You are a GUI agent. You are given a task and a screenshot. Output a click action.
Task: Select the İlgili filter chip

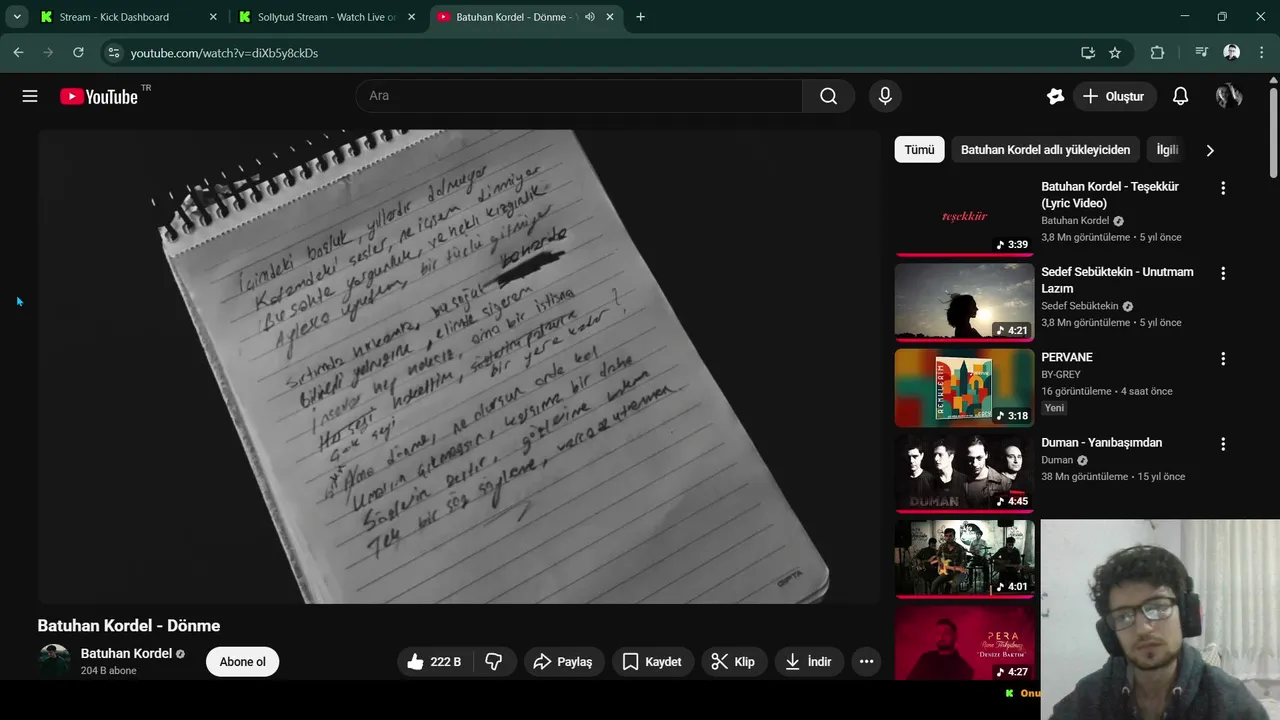click(1167, 150)
